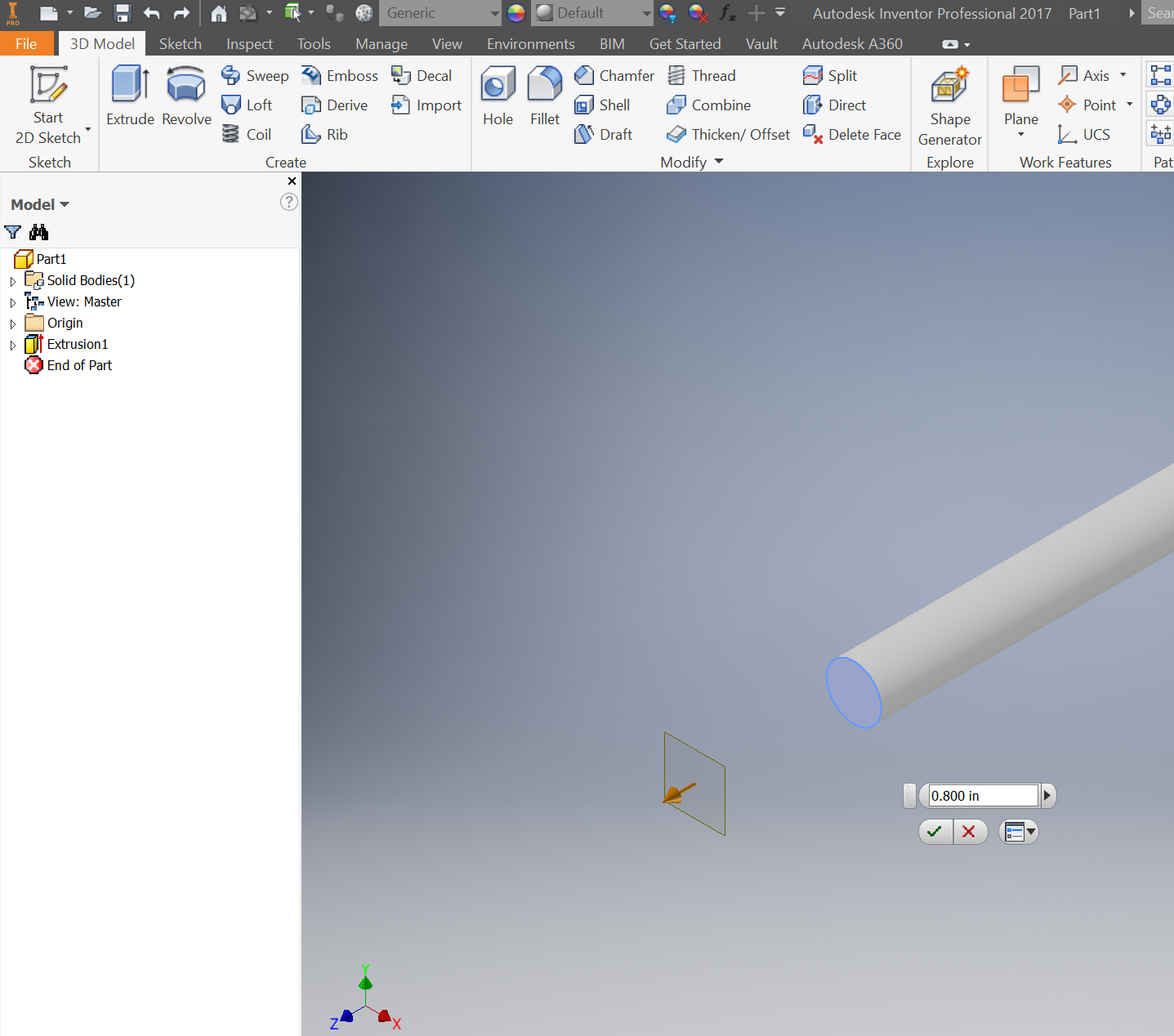Choose the Loft tool
Screen dimensions: 1174x1036
pyautogui.click(x=247, y=105)
